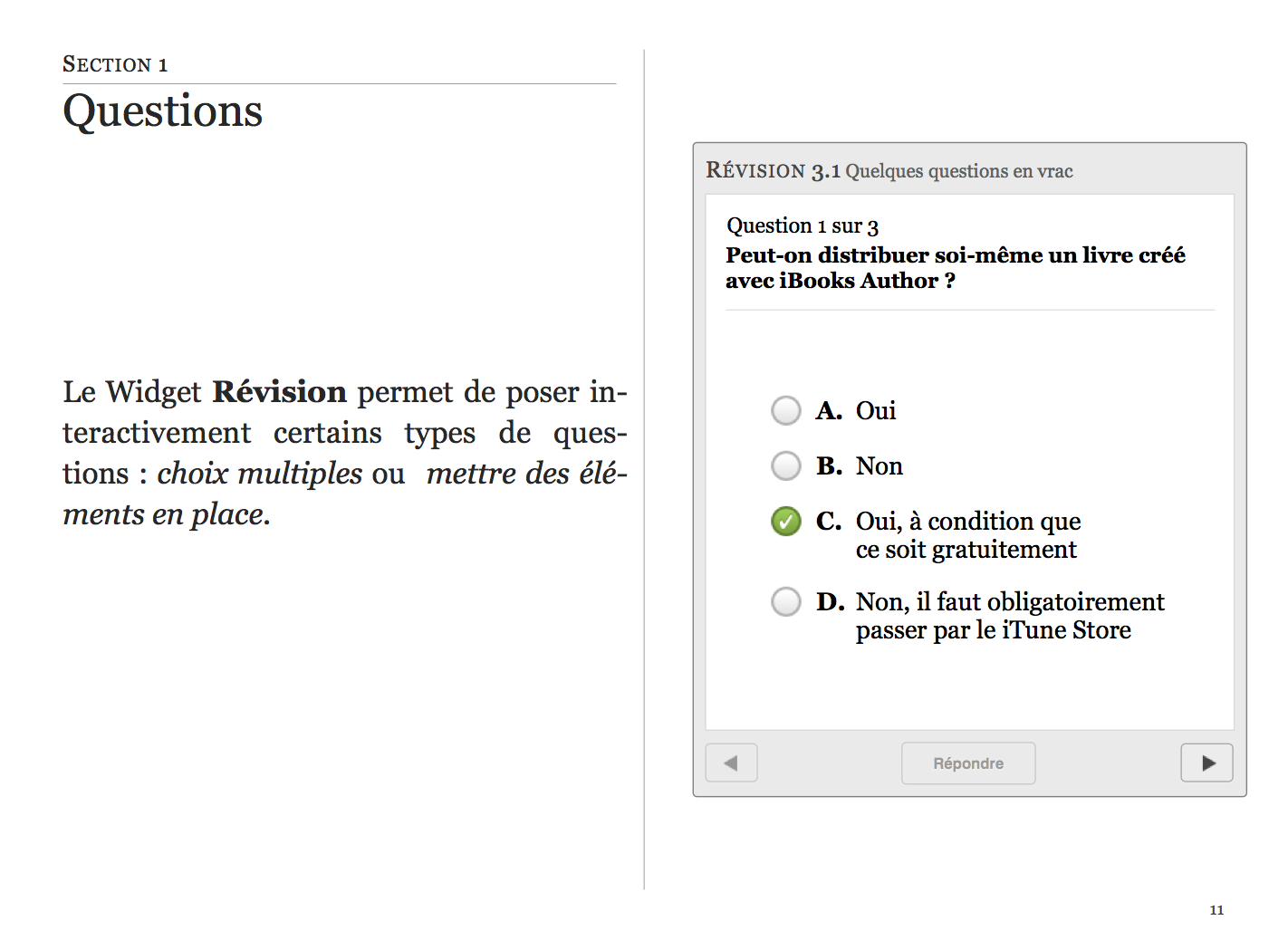The height and width of the screenshot is (940, 1288).
Task: Go to the next question arrow
Action: (x=1206, y=763)
